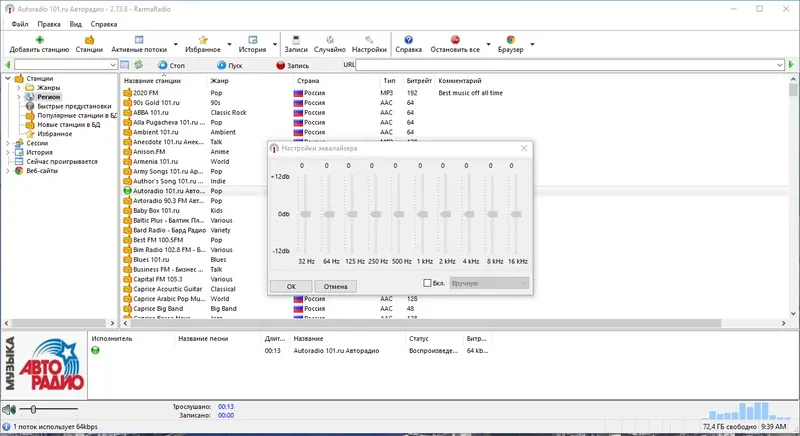Click the 1 kHz equalizer slider
800x436 pixels.
[422, 214]
